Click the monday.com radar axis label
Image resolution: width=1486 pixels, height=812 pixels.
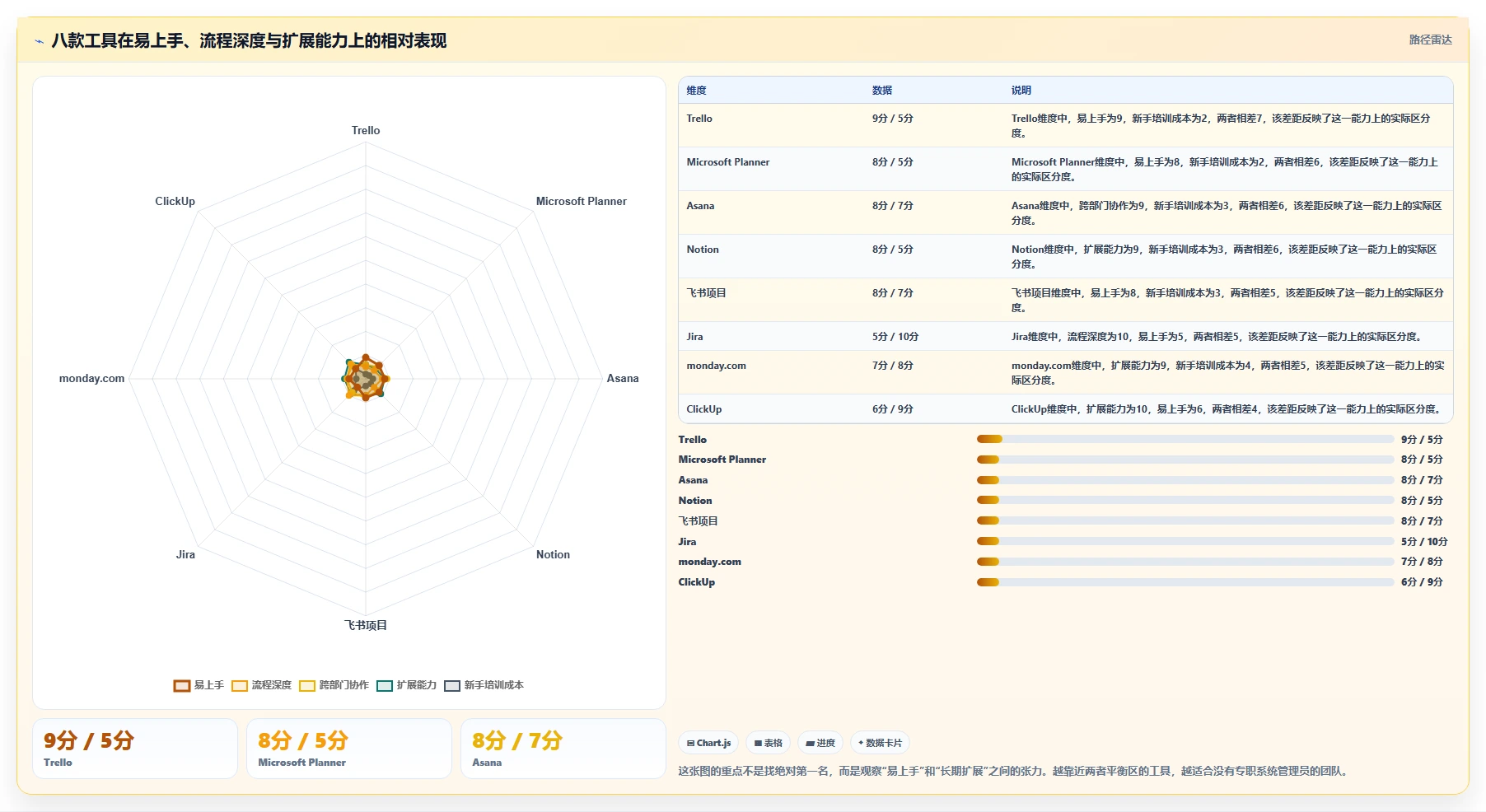click(91, 378)
